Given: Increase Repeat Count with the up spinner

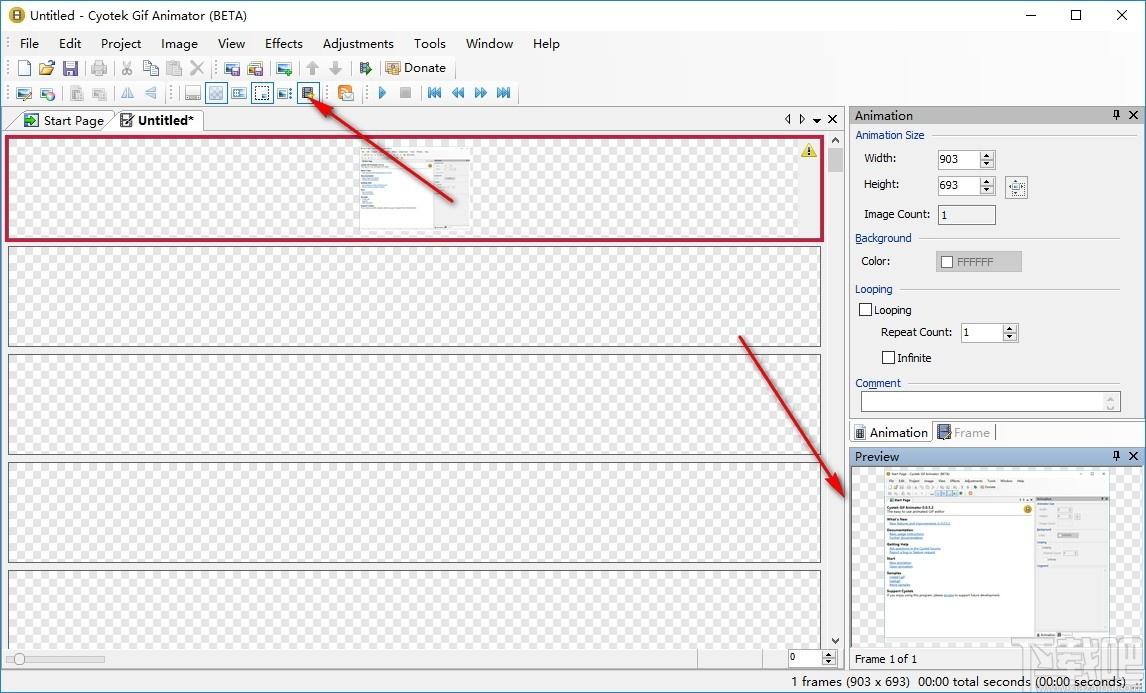Looking at the screenshot, I should (1010, 328).
